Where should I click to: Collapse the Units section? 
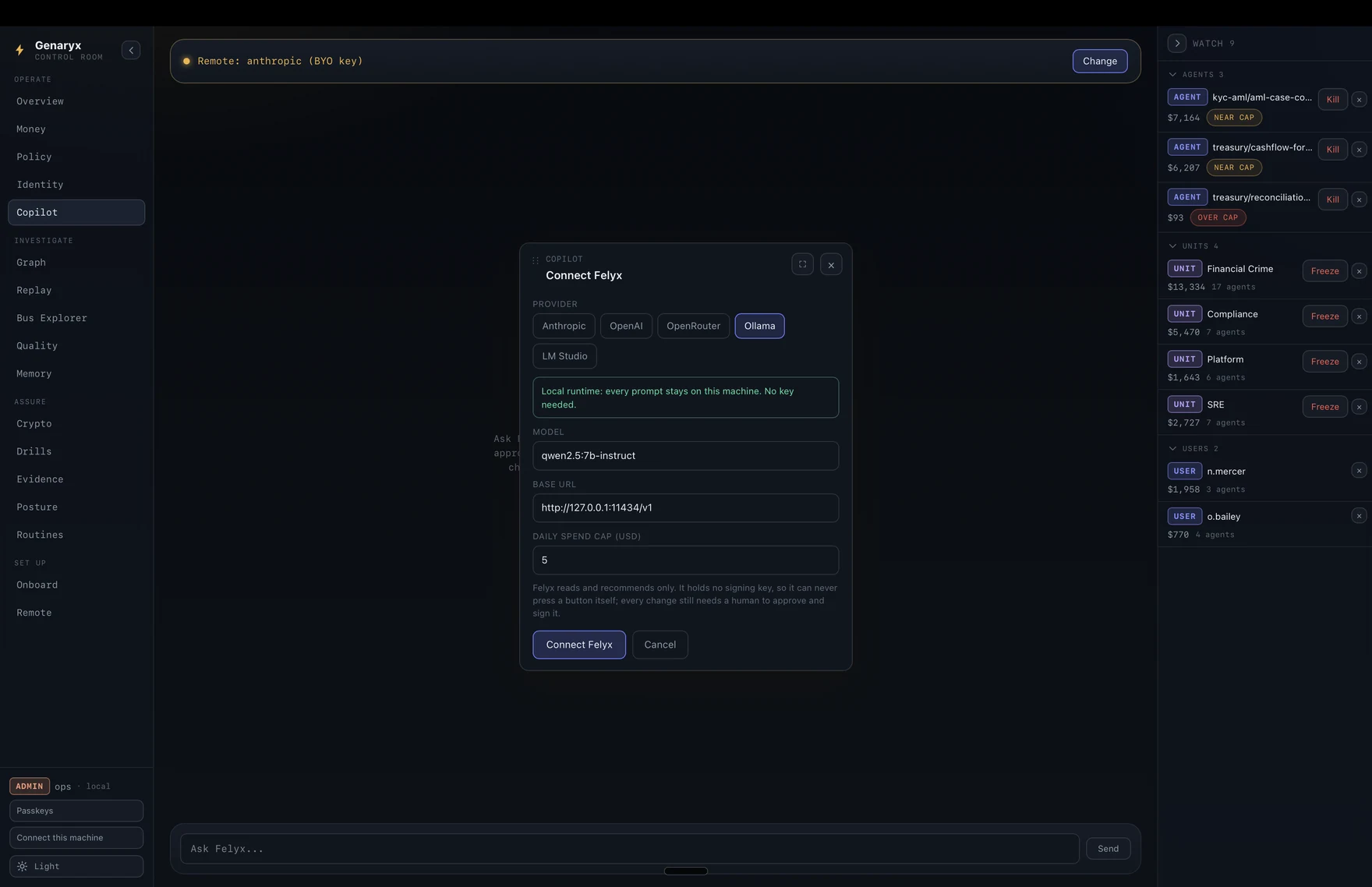click(1172, 246)
